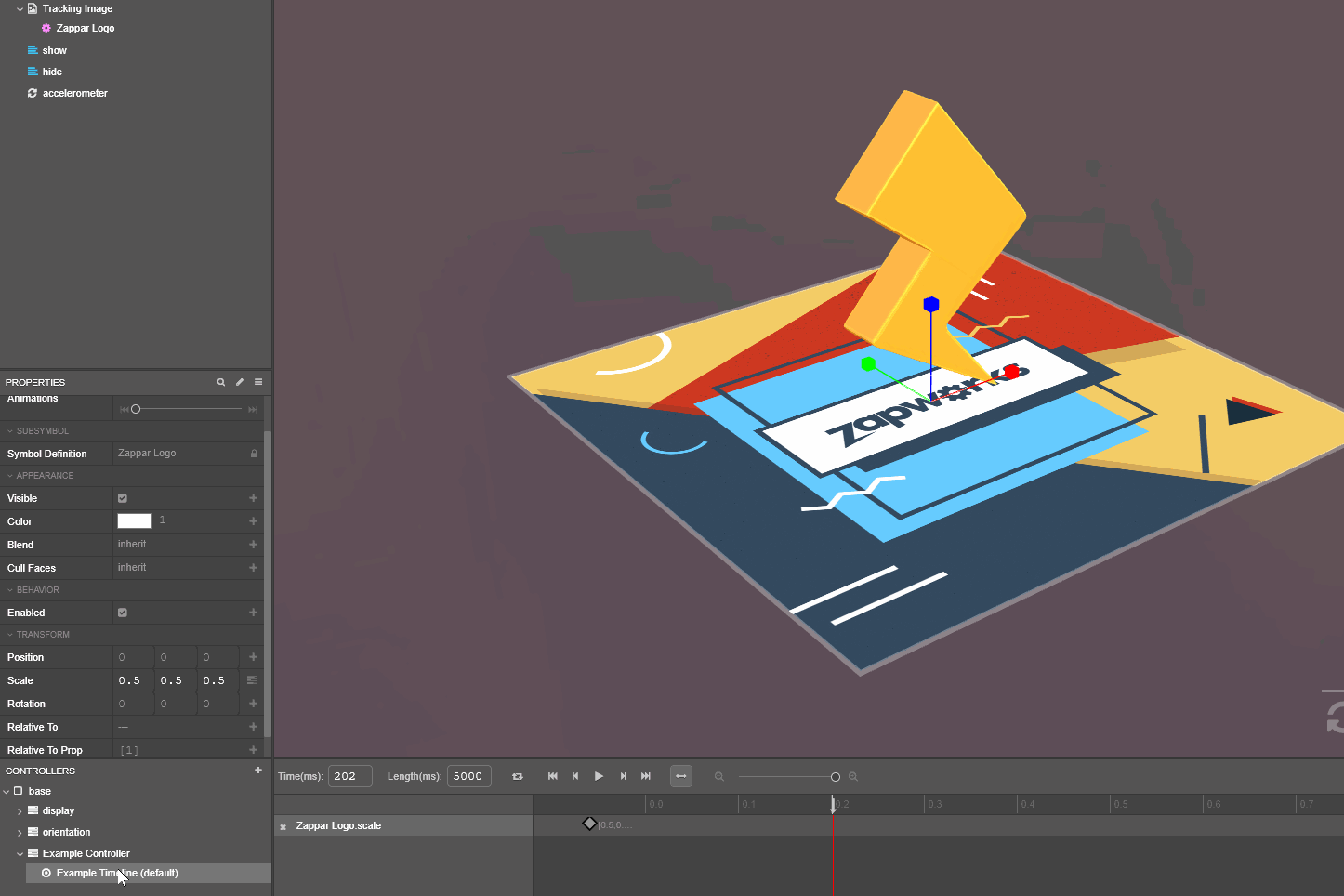Click the Length(ms) input field
The image size is (1344, 896).
(469, 776)
